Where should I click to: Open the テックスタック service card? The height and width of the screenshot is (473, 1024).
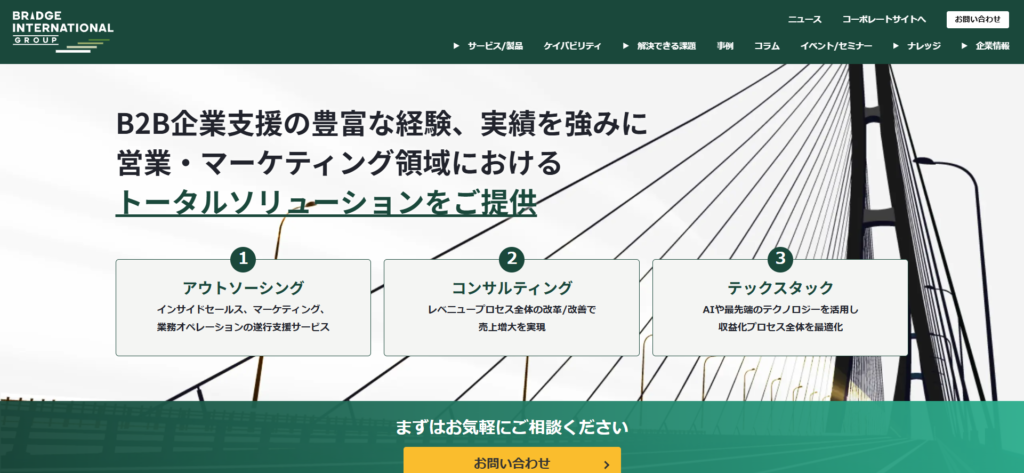(780, 308)
